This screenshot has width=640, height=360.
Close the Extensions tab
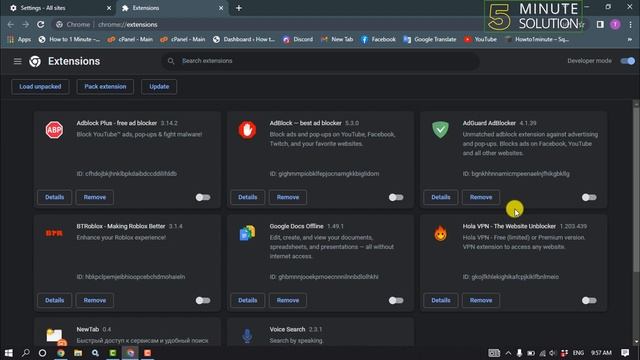click(x=221, y=8)
